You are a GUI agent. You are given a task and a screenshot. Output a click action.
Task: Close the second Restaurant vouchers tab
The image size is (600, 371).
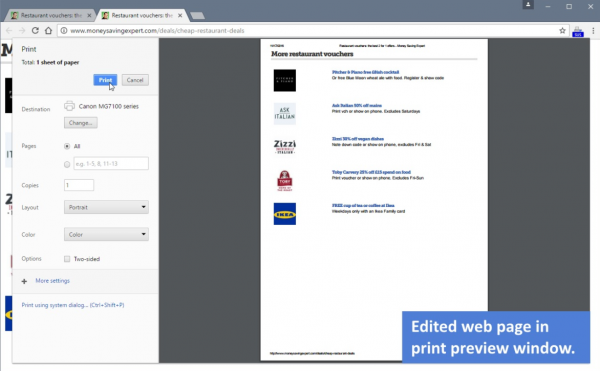tap(180, 15)
